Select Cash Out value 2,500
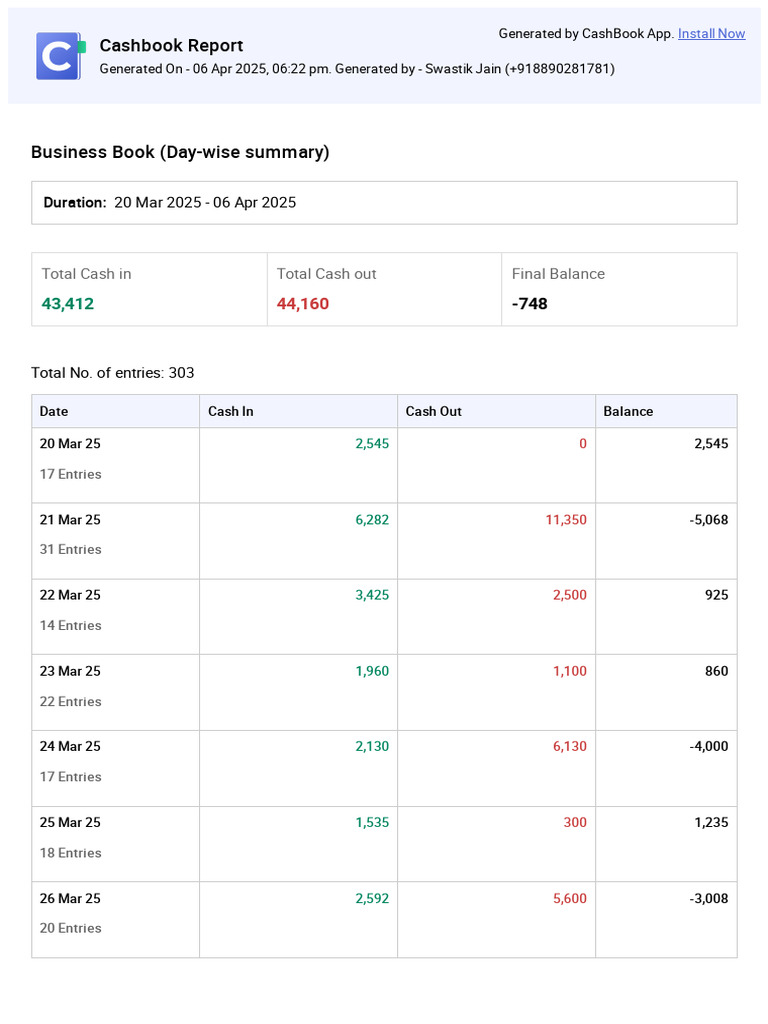 click(x=570, y=595)
